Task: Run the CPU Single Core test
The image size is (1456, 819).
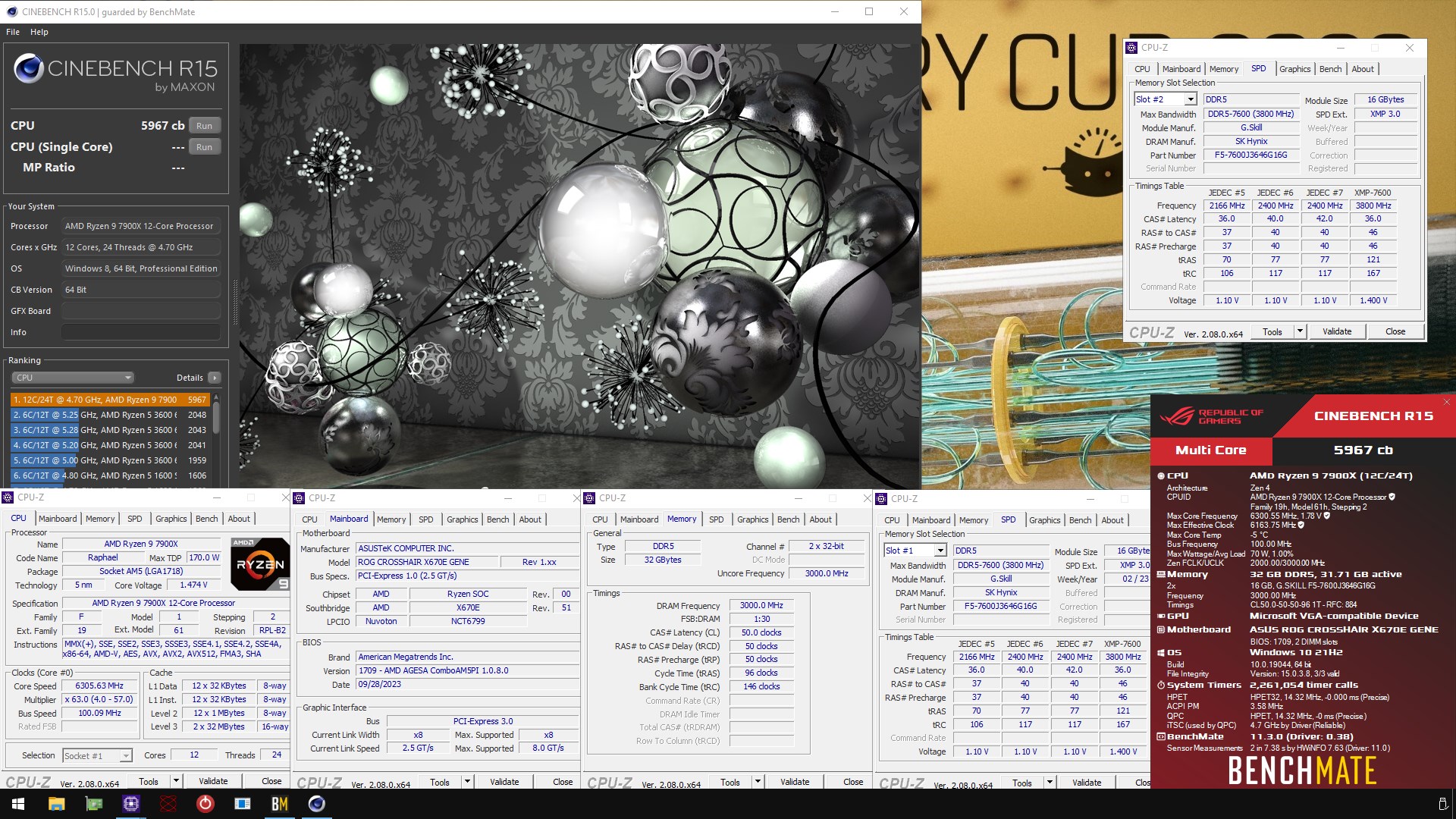Action: [204, 147]
